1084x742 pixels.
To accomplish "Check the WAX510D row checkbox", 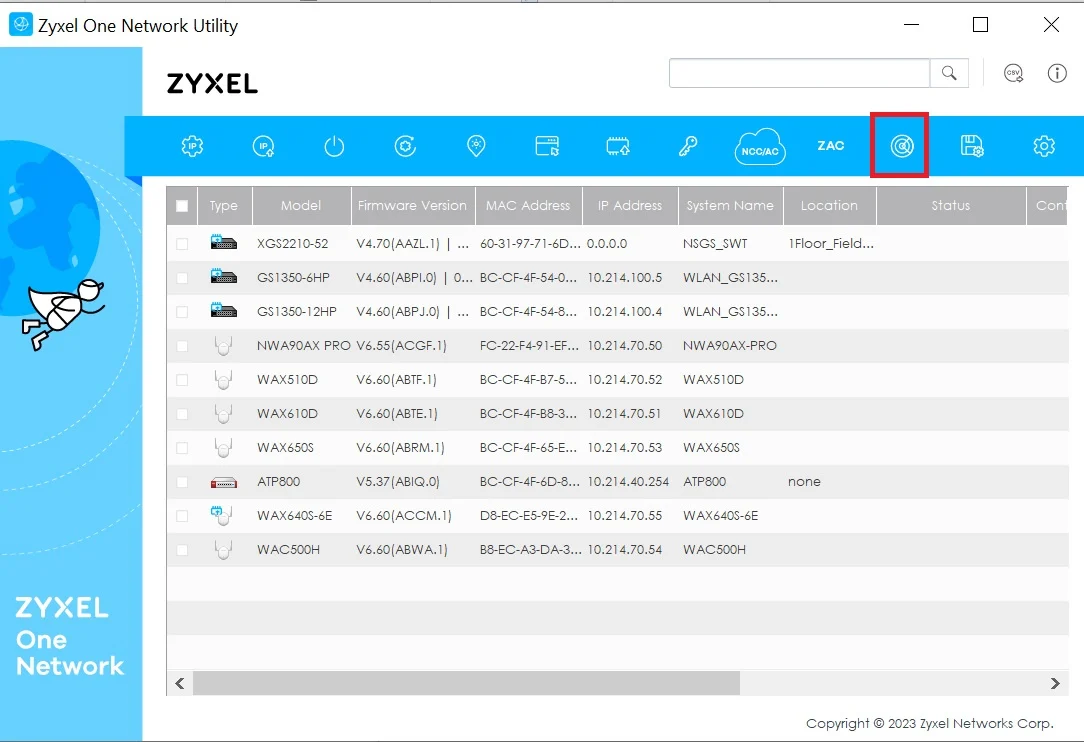I will 182,380.
